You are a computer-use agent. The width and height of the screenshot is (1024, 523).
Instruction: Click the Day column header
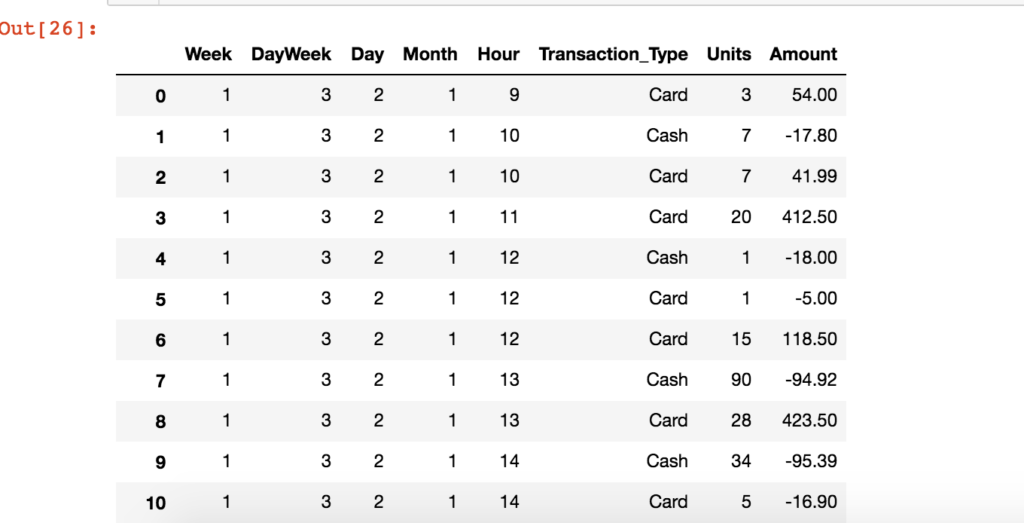pyautogui.click(x=367, y=55)
